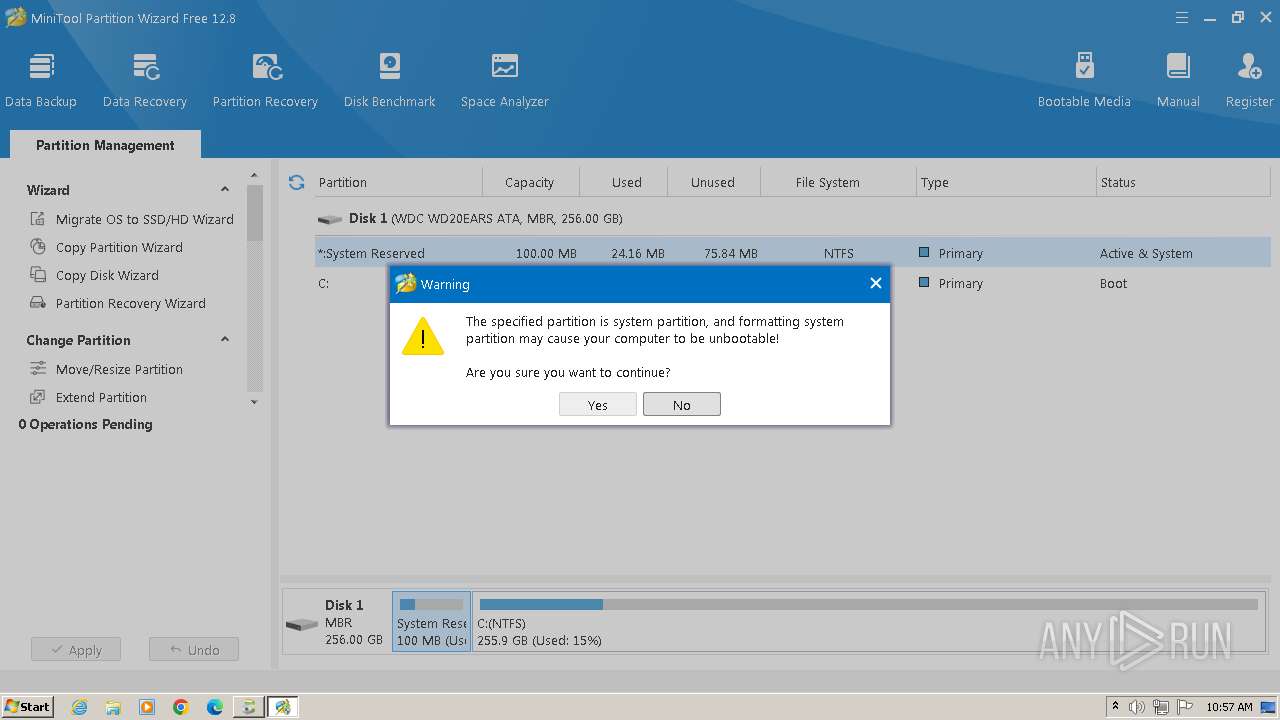The width and height of the screenshot is (1280, 720).
Task: Start Copy Partition Wizard
Action: point(106,247)
